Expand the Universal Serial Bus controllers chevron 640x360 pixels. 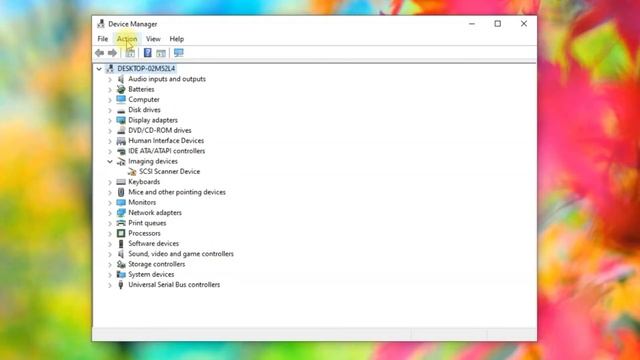[110, 285]
